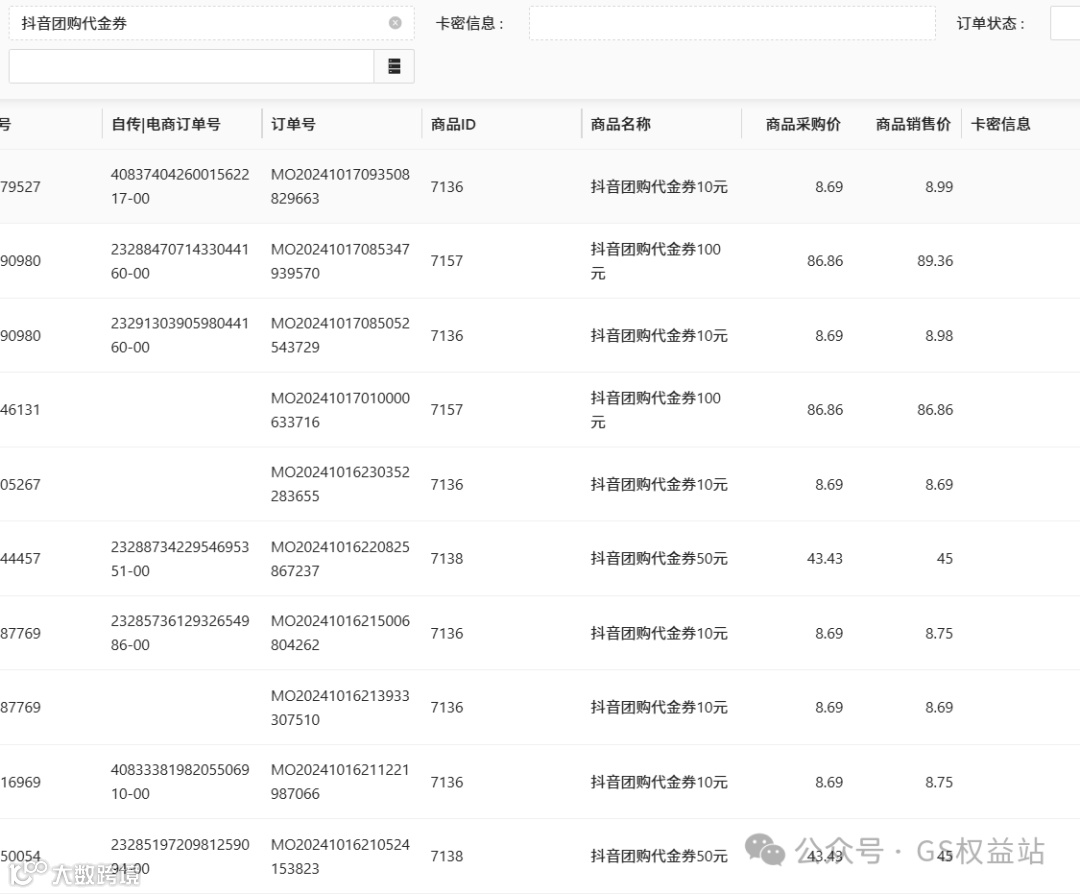Screen dimensions: 1080x894
Task: Click the 卡密信息 column header
Action: [x=1001, y=124]
